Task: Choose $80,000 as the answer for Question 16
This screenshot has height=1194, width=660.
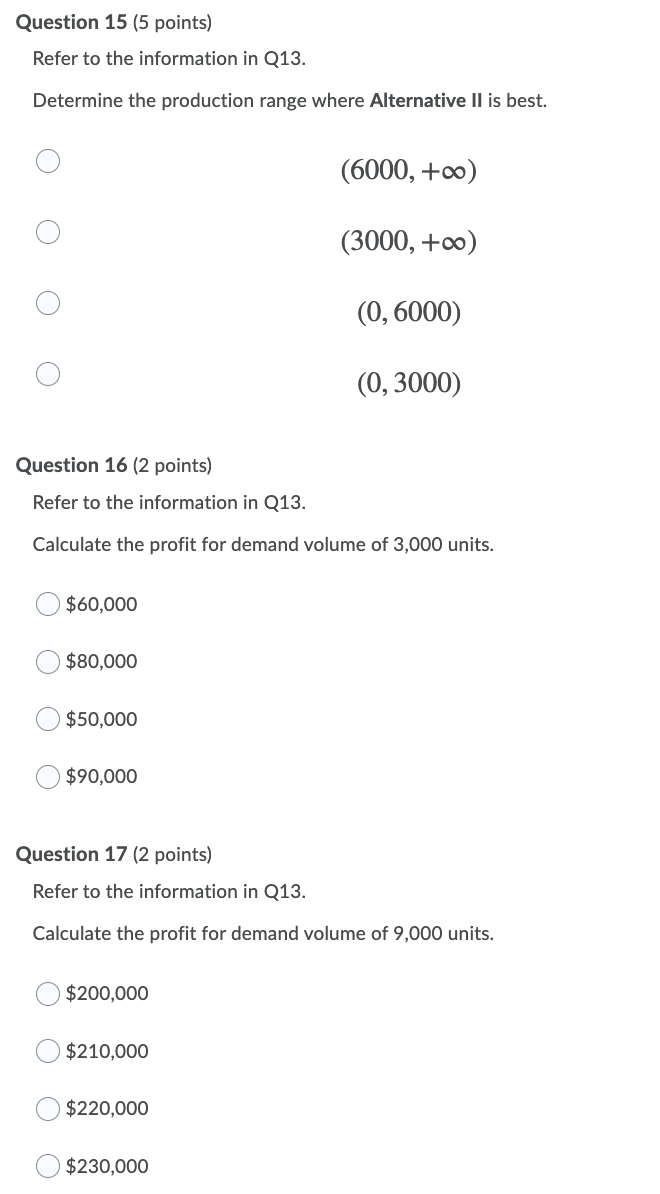Action: (x=47, y=661)
